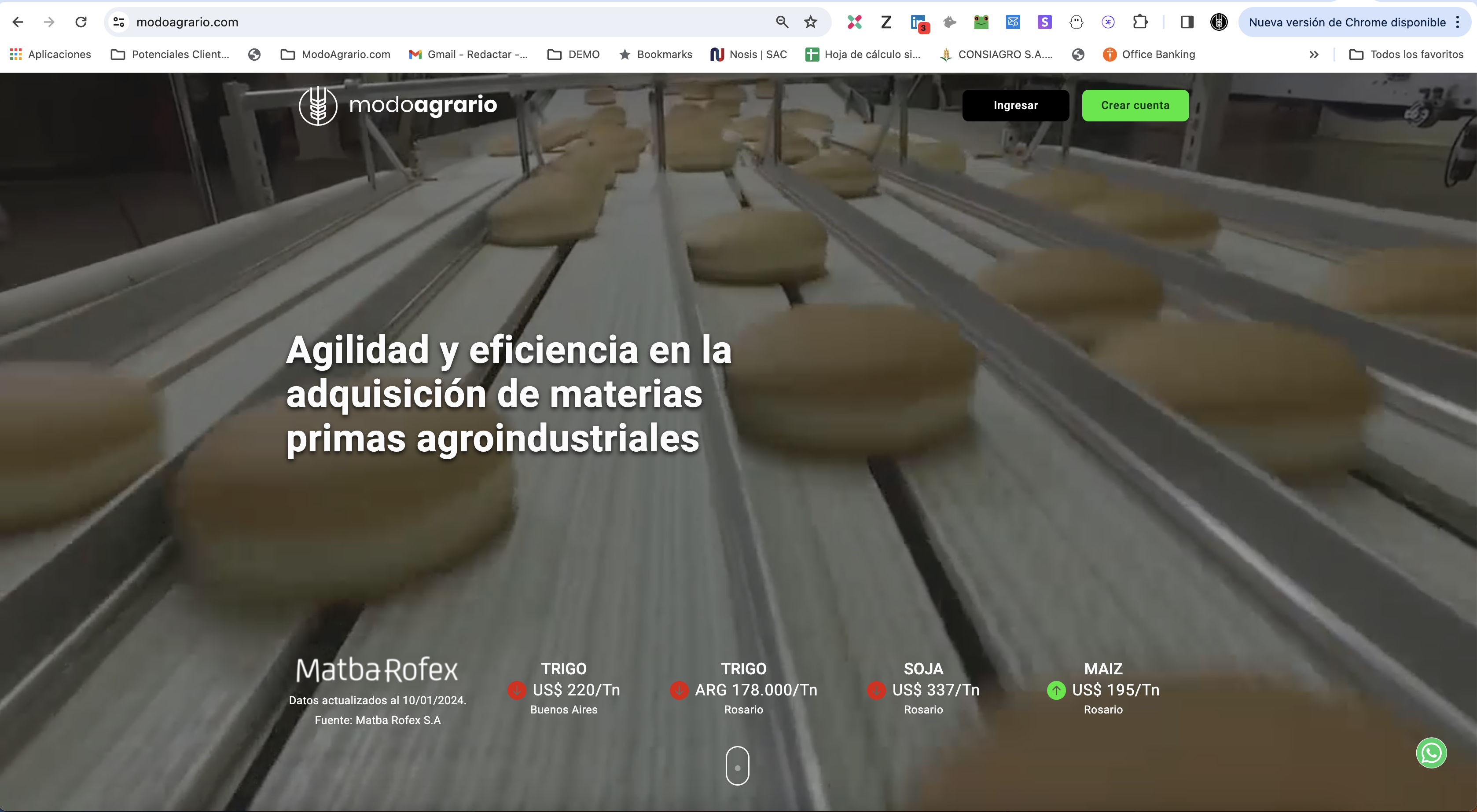Bookmark this page with the star icon

(810, 22)
